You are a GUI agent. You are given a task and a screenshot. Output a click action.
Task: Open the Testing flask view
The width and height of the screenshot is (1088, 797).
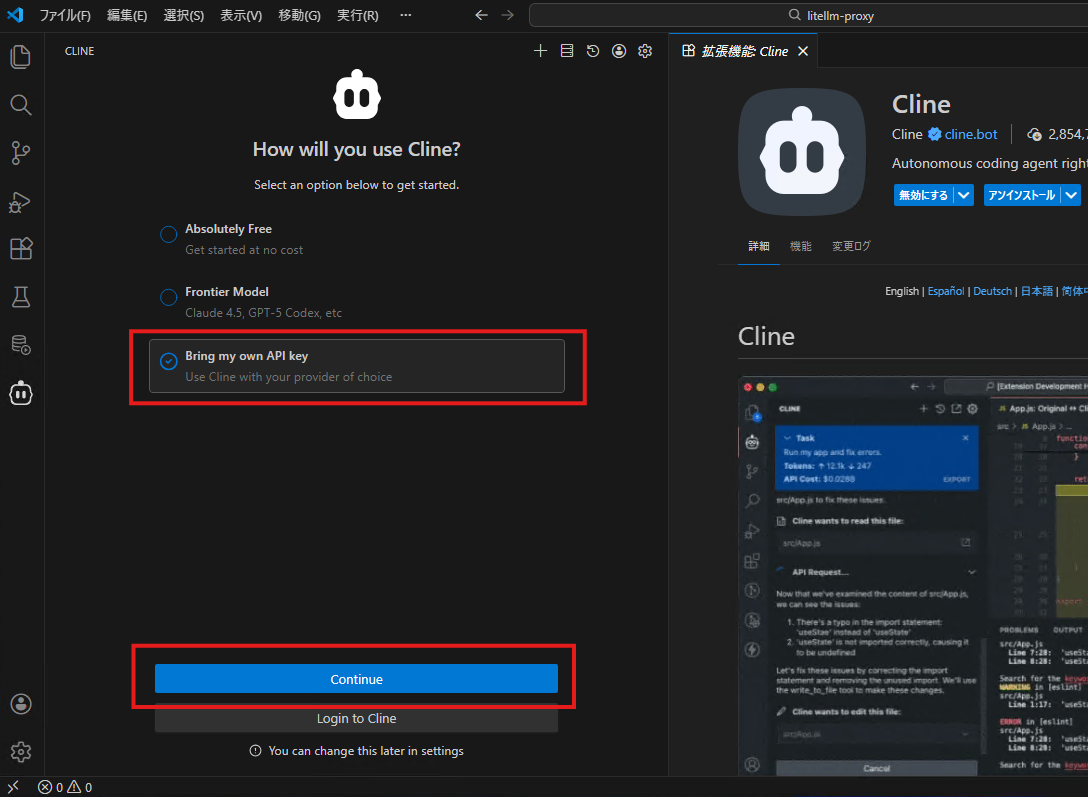click(21, 297)
